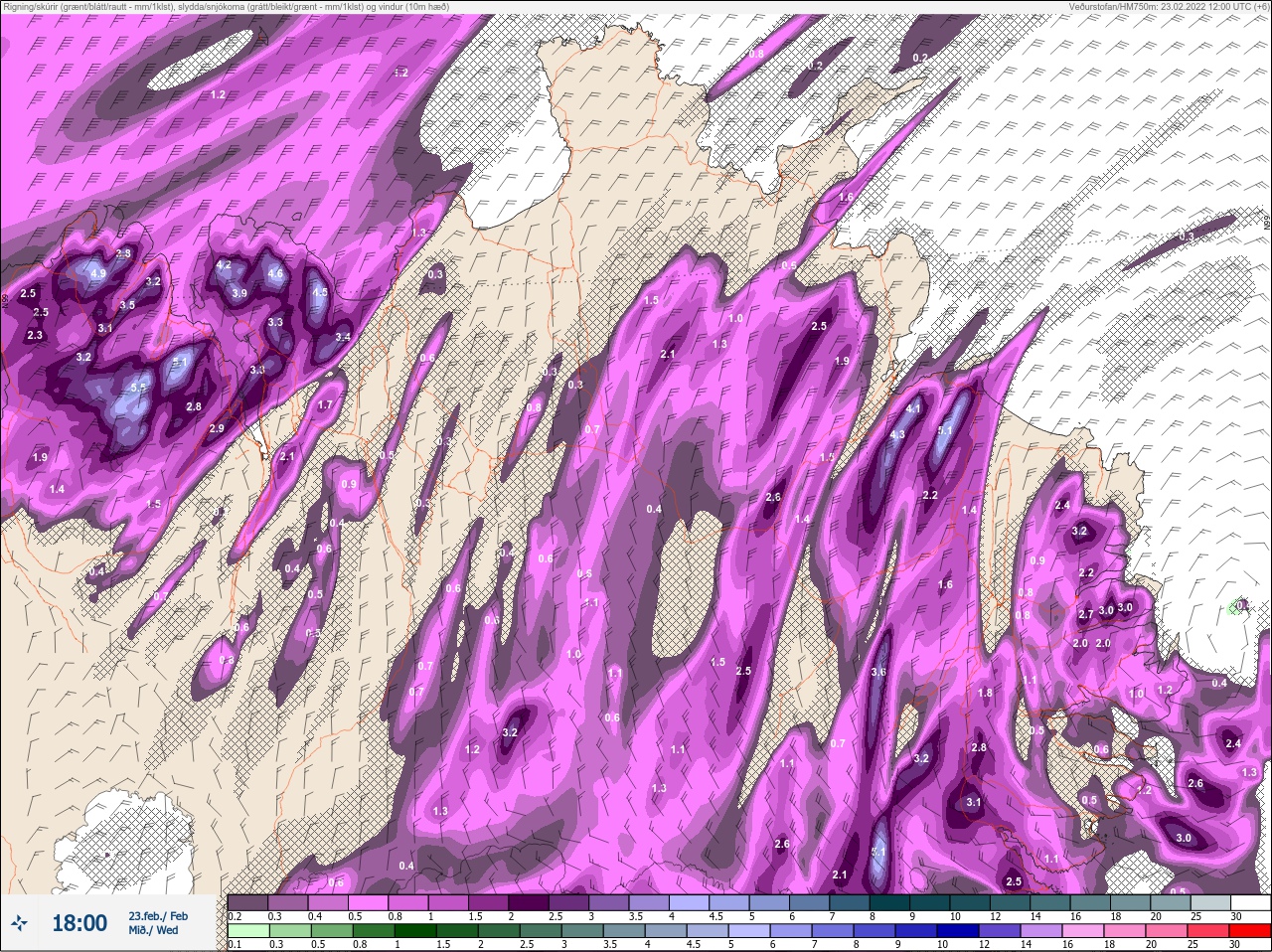Click the 3.9 precipitation value on the map

tap(239, 294)
